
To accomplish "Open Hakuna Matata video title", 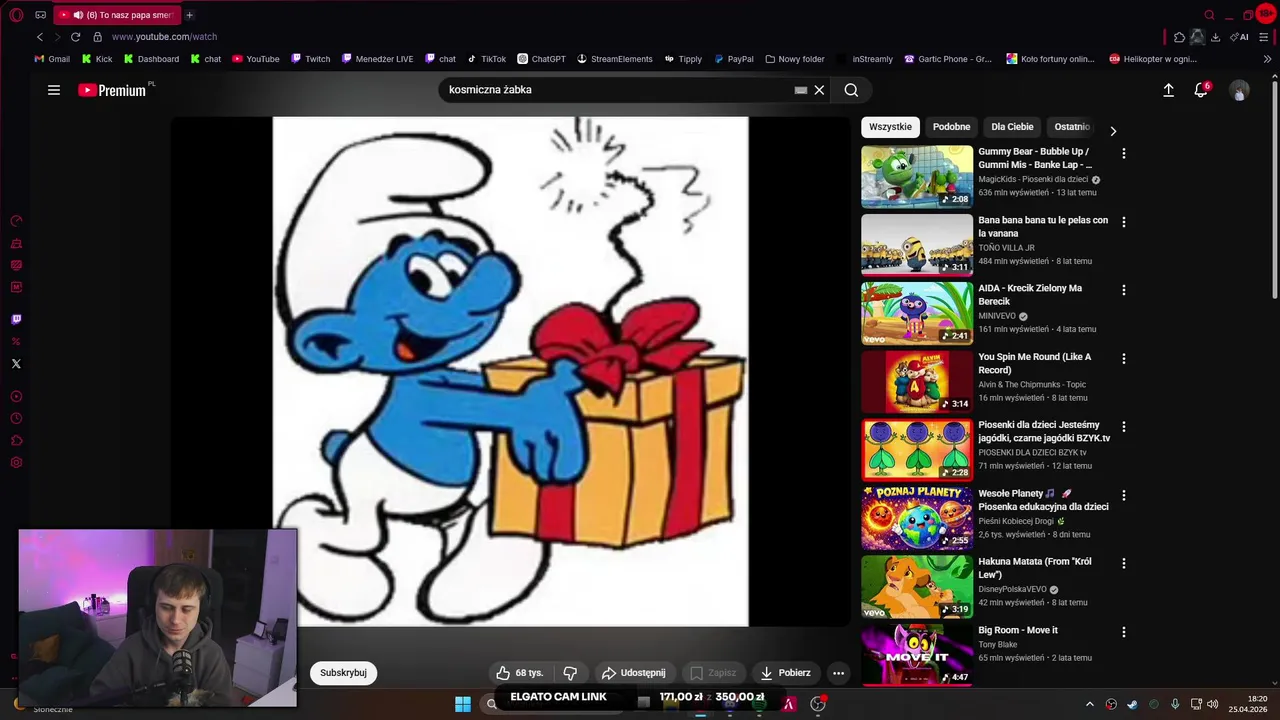I will coord(1034,568).
